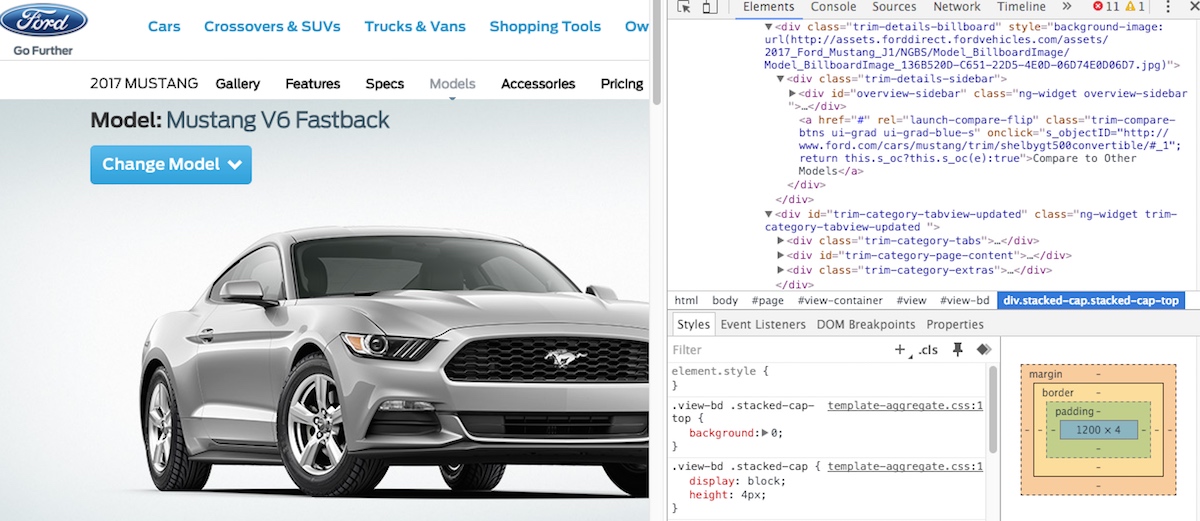Open the Timeline panel tab
The image size is (1200, 521).
pos(1021,7)
